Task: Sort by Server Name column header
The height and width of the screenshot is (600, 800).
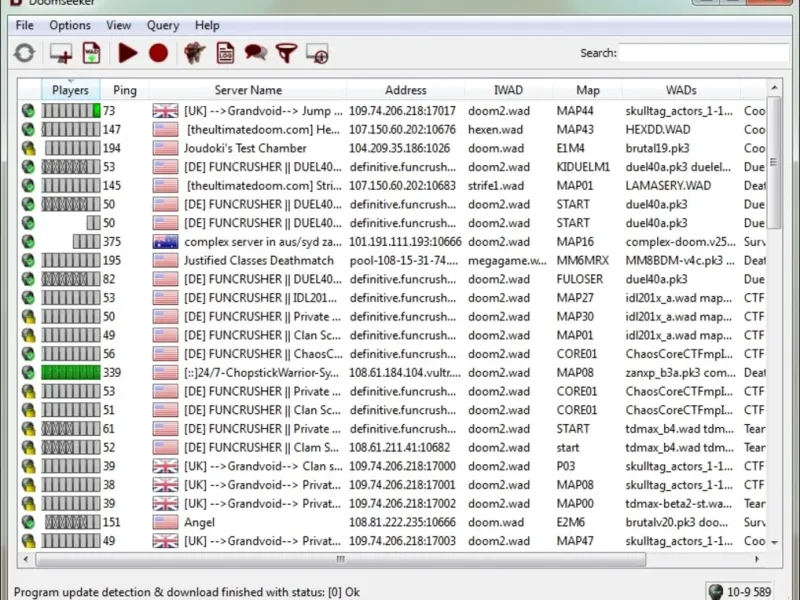Action: (x=248, y=90)
